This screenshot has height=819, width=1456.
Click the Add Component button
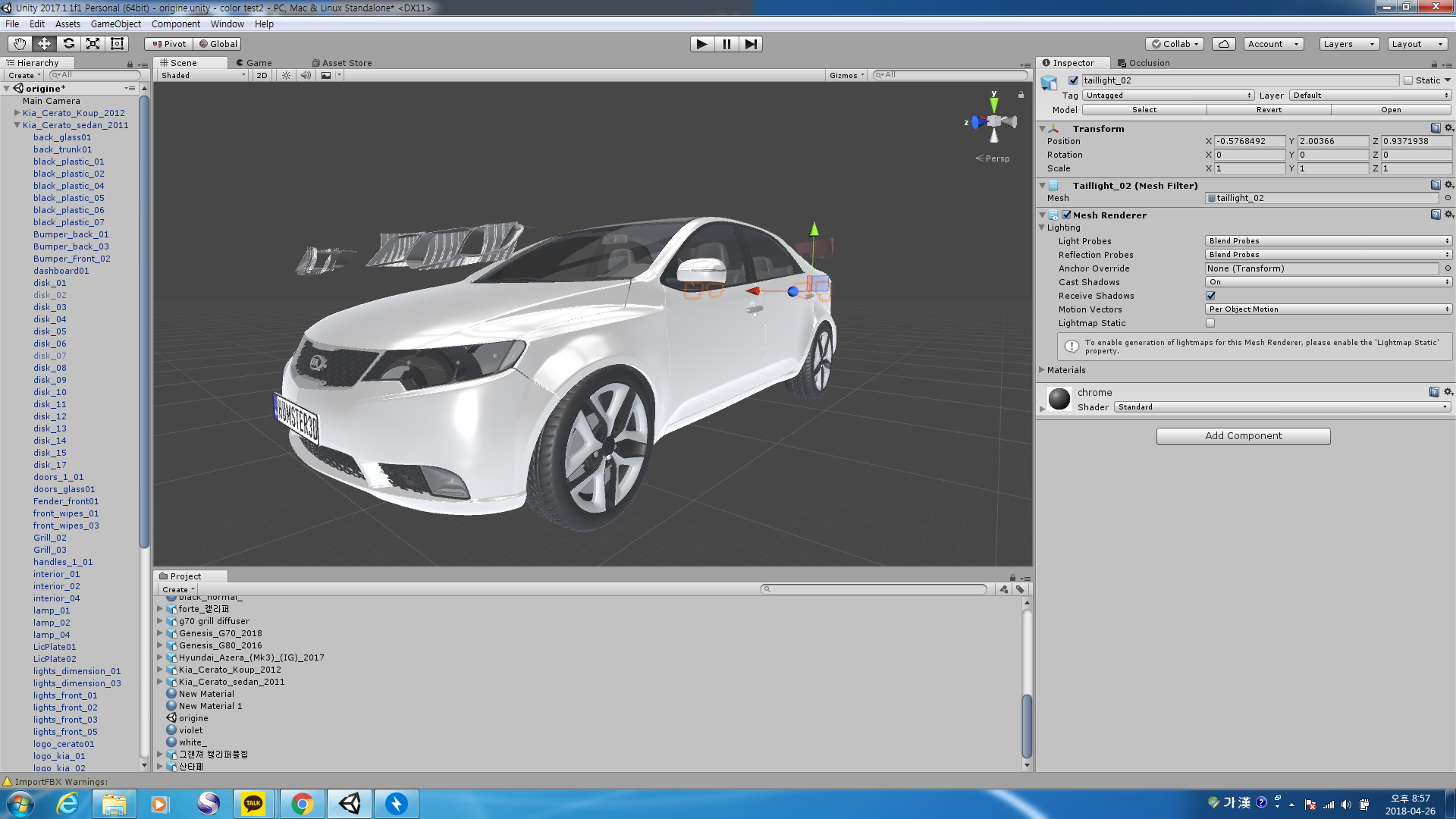click(1244, 436)
